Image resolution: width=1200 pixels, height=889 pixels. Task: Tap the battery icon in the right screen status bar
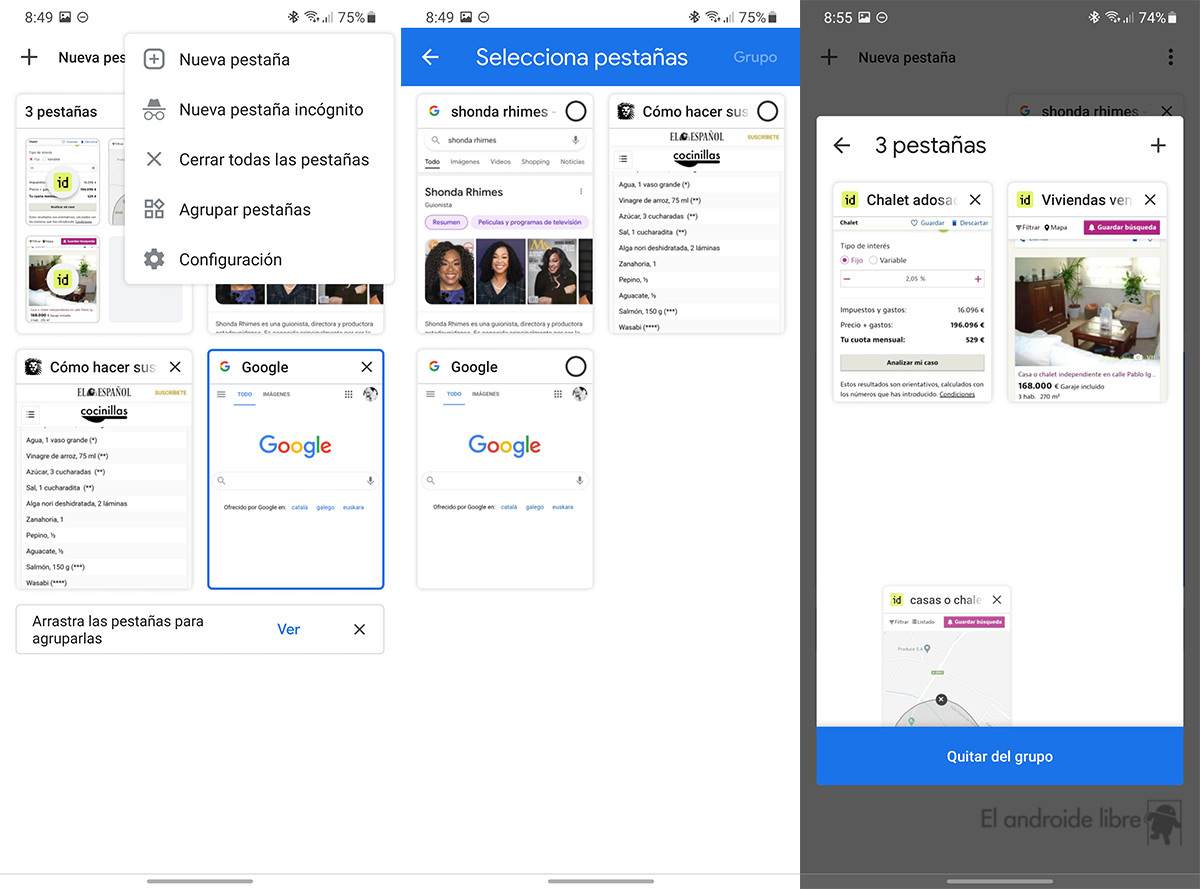(1171, 17)
